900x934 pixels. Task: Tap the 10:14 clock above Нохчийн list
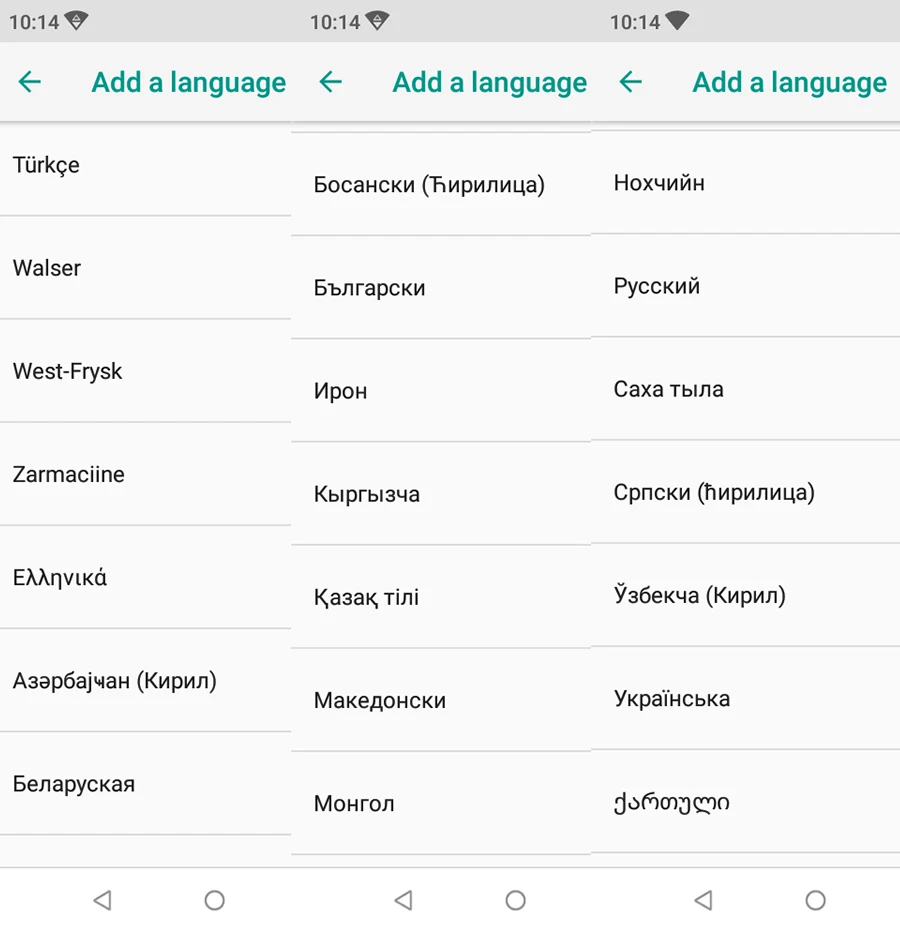coord(635,22)
